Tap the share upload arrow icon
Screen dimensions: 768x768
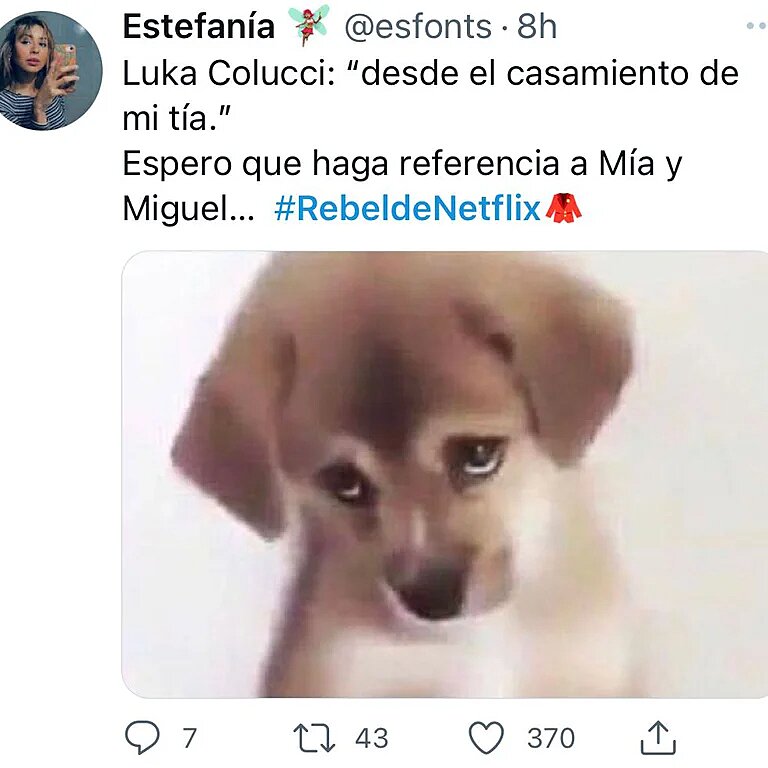(x=658, y=737)
